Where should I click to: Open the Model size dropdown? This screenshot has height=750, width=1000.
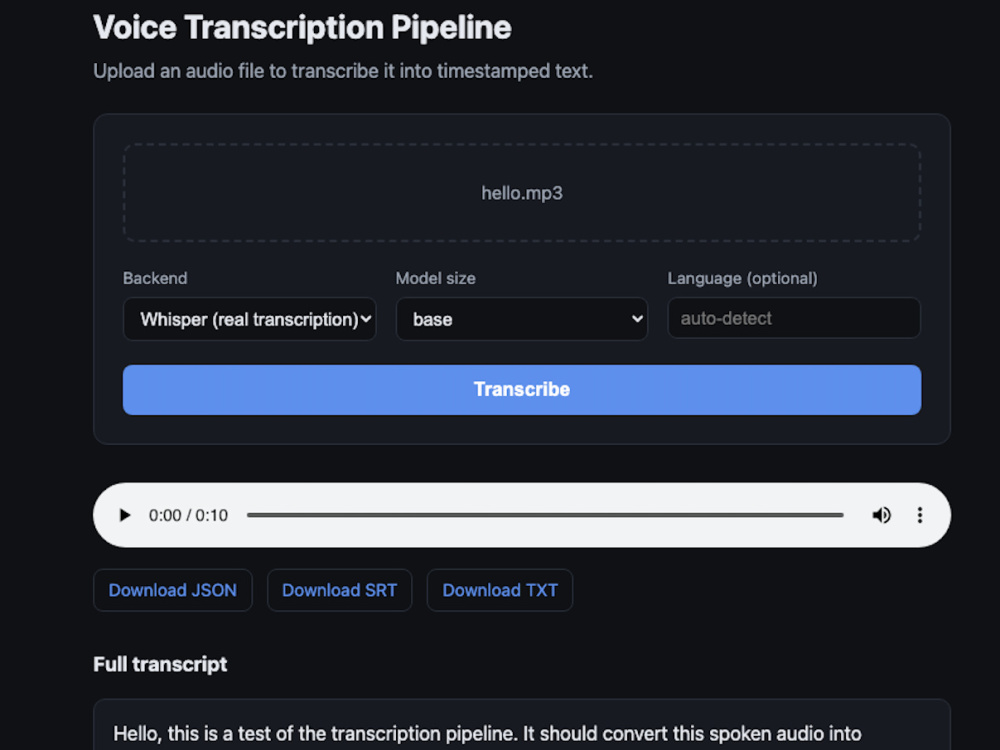522,319
